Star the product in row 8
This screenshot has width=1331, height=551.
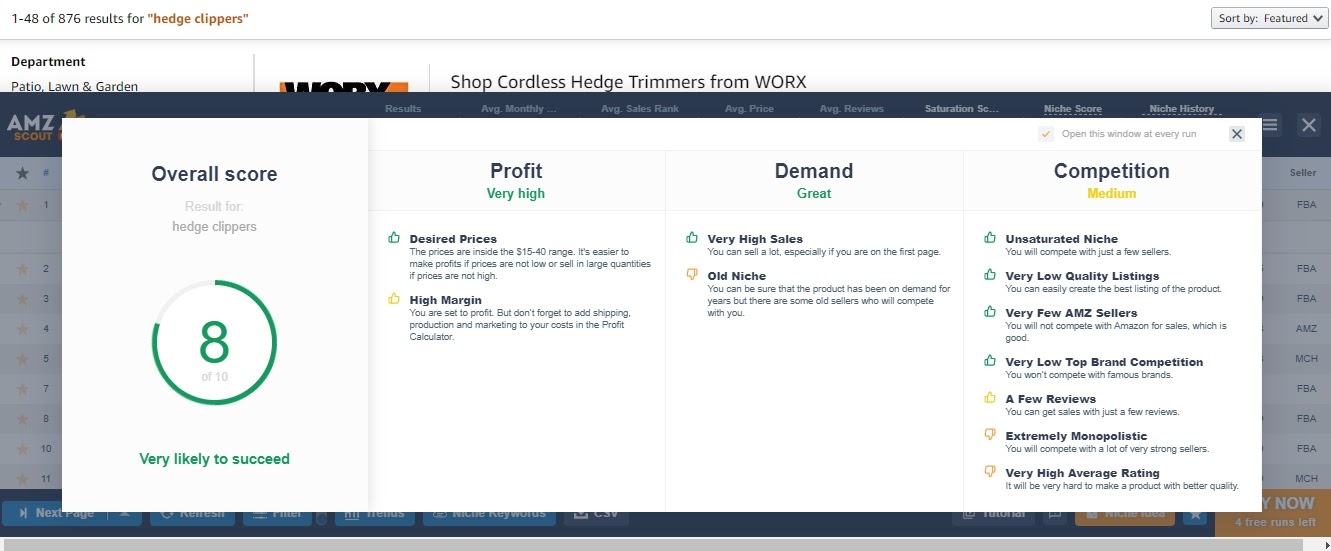click(22, 419)
